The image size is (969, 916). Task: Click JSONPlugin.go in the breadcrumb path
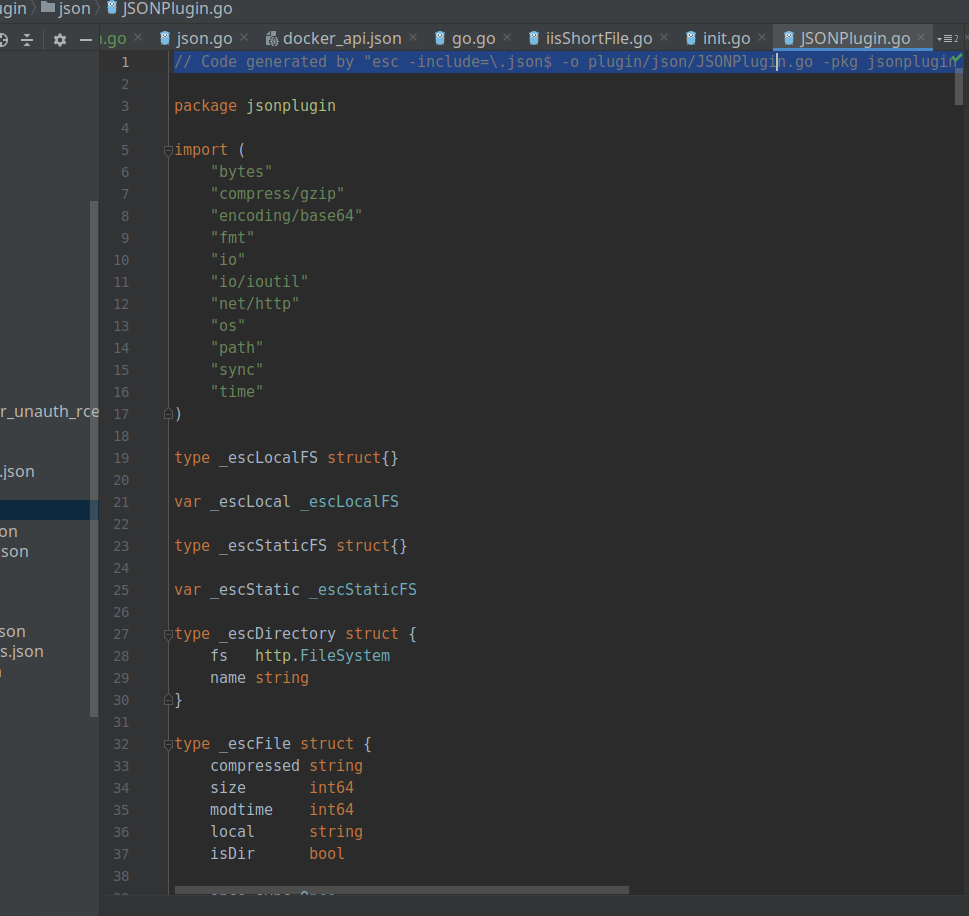tap(177, 9)
